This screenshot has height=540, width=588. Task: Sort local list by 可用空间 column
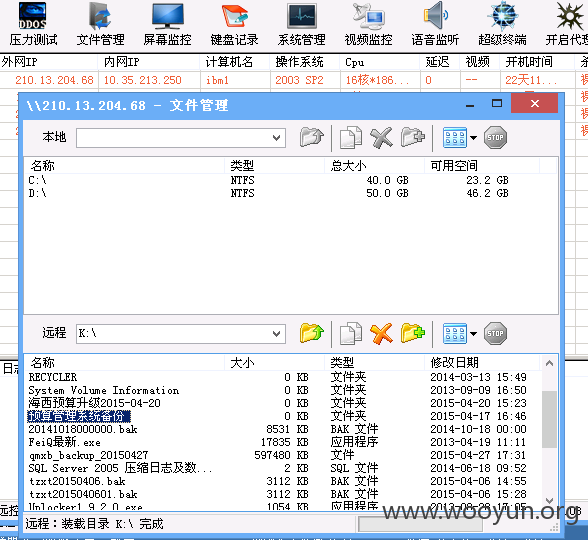point(482,165)
